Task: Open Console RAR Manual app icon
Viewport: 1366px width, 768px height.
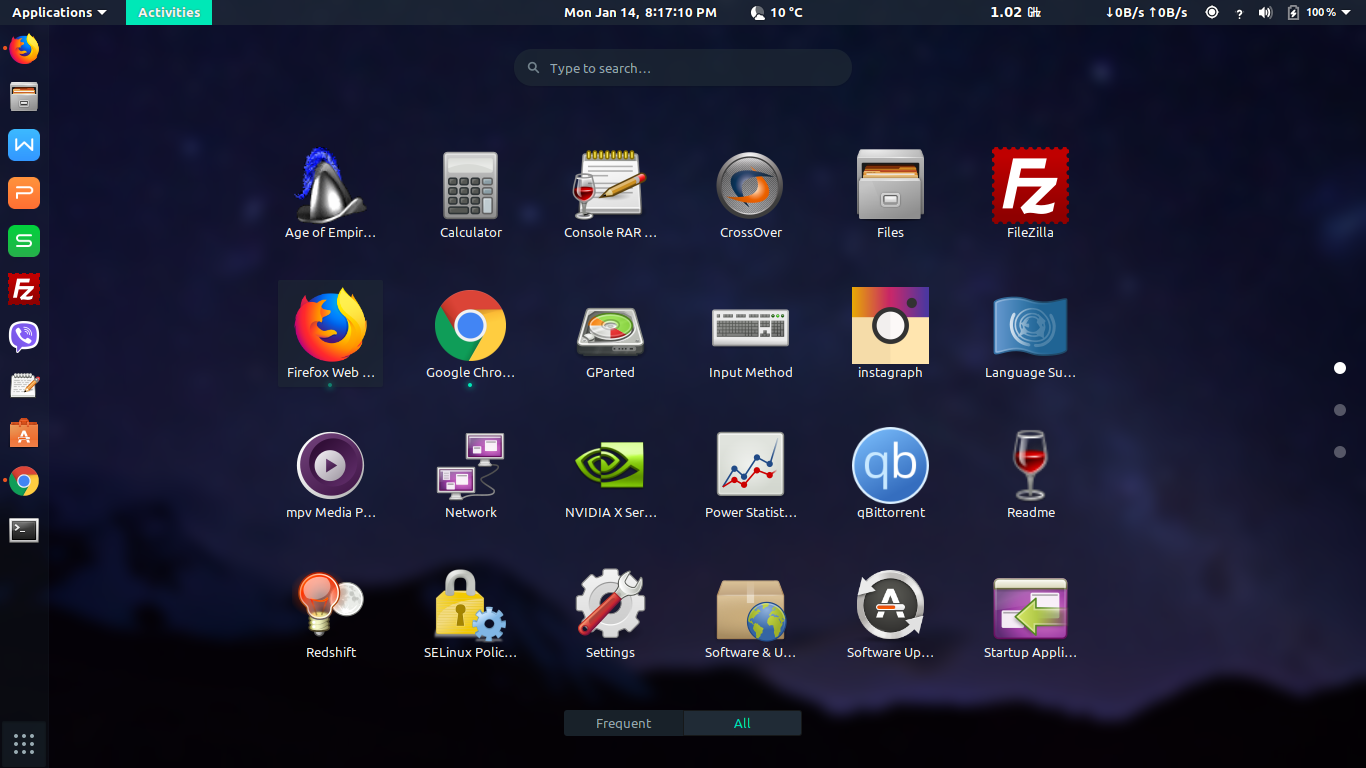Action: 610,186
